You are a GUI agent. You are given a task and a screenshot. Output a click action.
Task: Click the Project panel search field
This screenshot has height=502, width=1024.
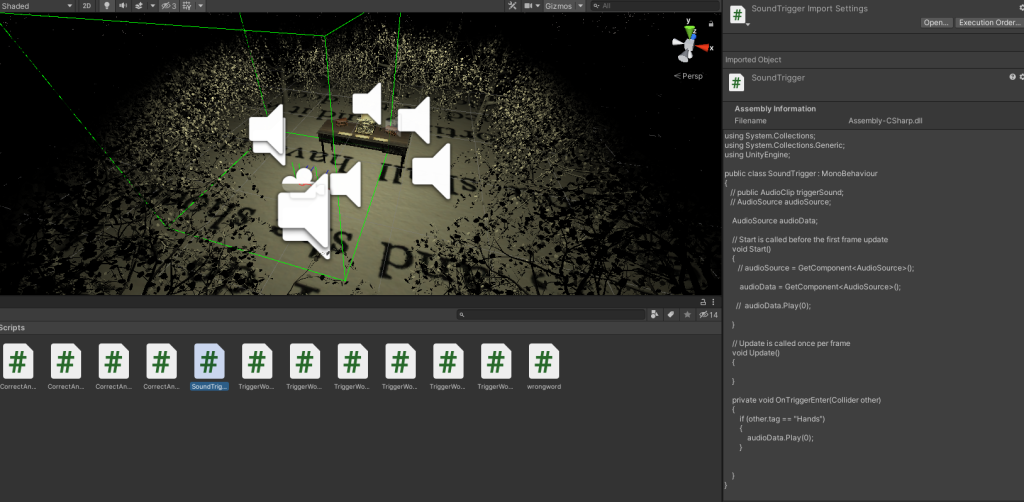coord(552,314)
